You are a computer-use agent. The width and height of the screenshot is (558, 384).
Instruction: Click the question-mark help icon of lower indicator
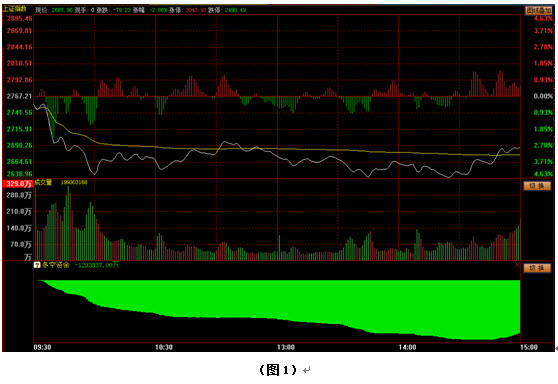[x=37, y=265]
